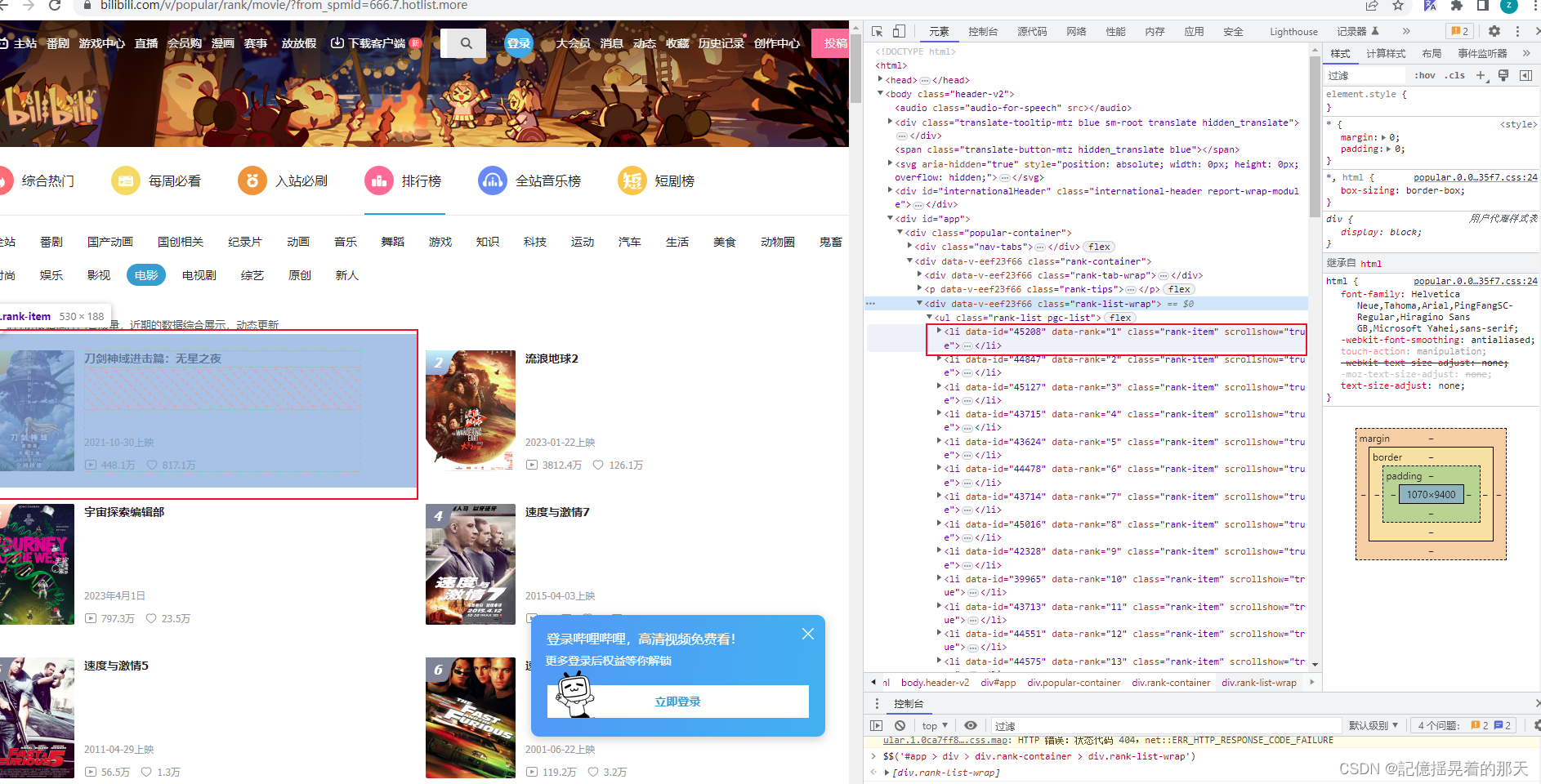Select the 电视剧 category
The height and width of the screenshot is (784, 1541).
click(x=199, y=275)
